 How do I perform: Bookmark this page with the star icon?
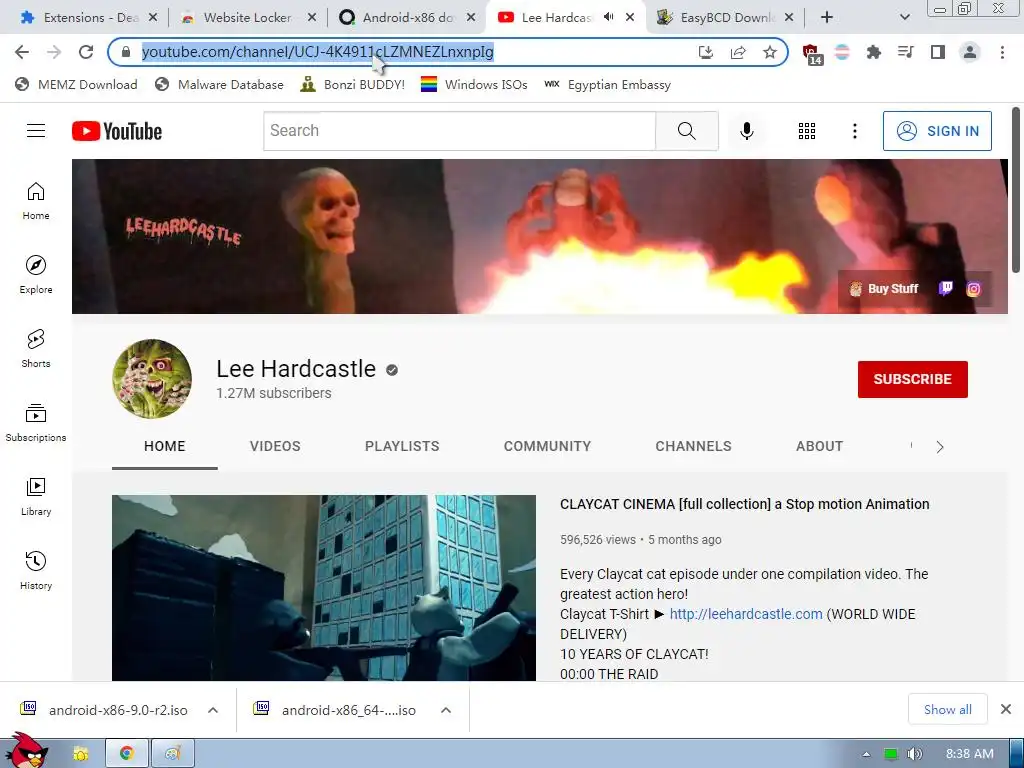tap(770, 52)
